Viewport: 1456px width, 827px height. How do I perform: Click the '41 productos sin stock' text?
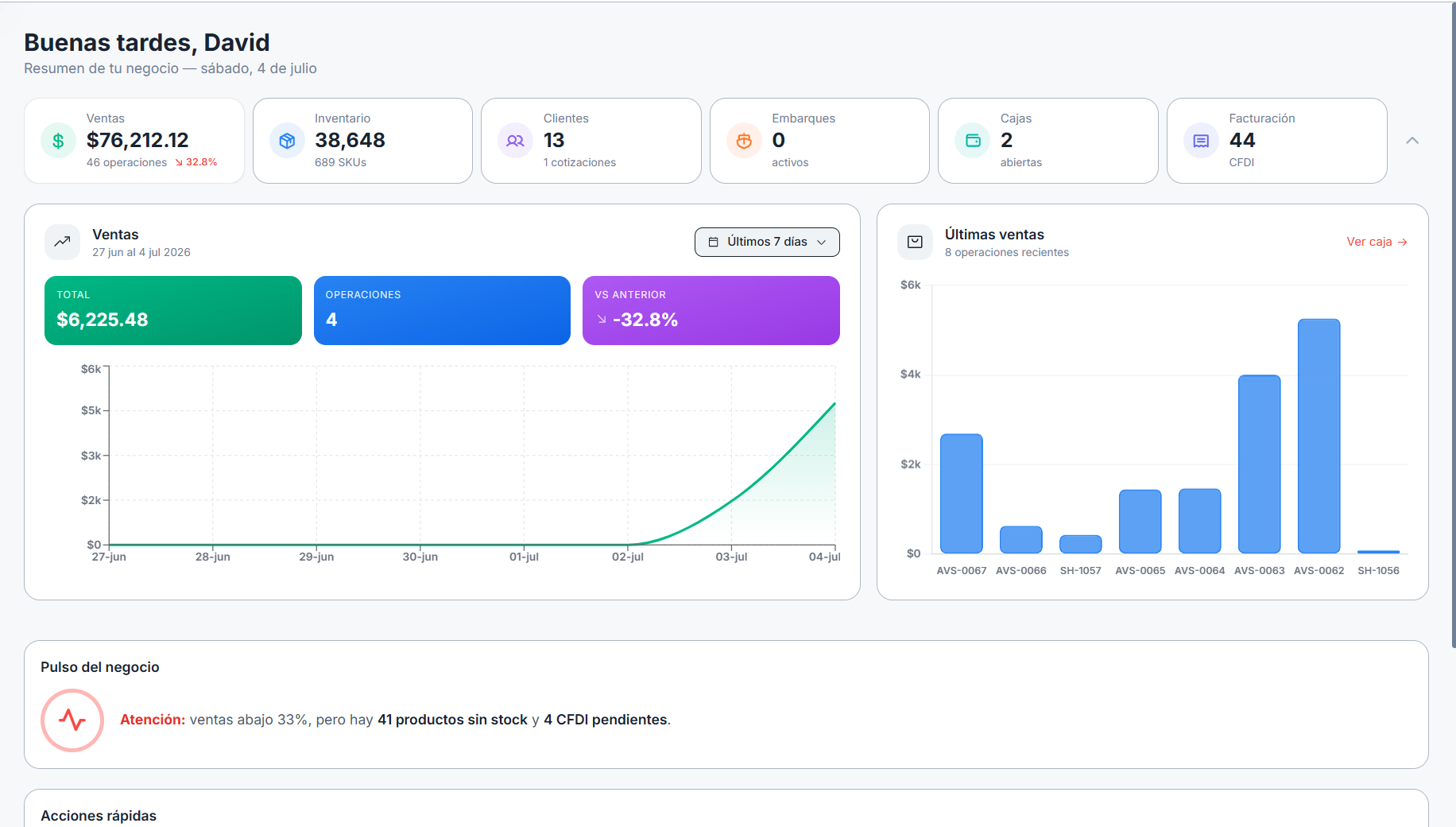[x=452, y=720]
